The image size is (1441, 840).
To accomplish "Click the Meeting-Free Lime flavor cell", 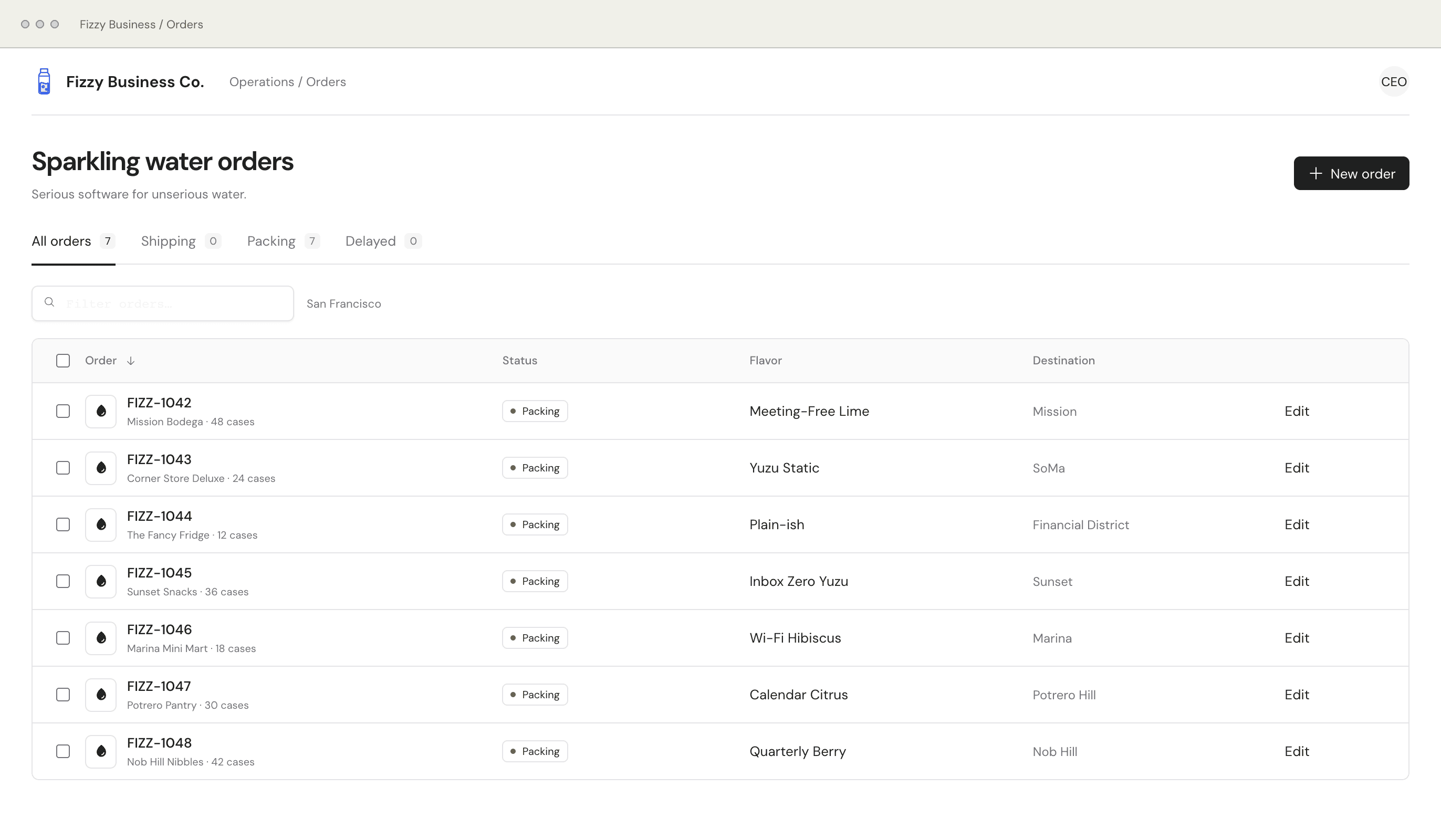I will coord(809,411).
